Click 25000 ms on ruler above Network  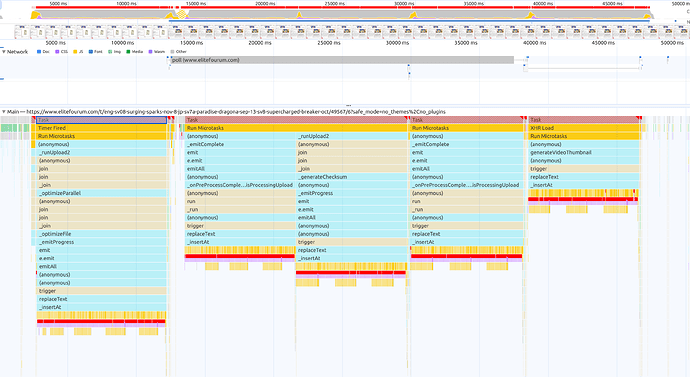(x=328, y=43)
